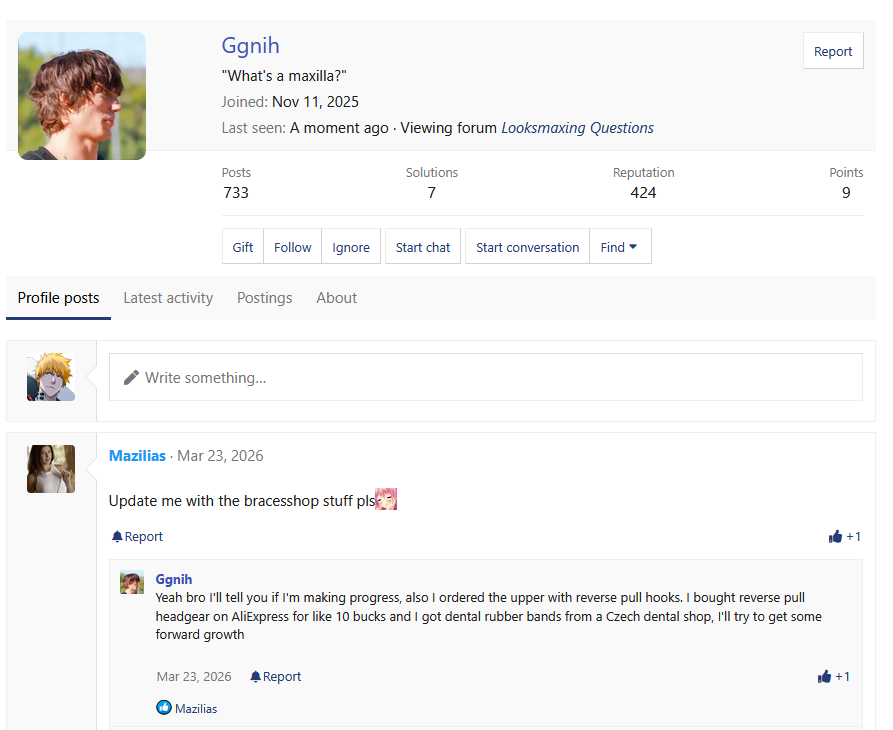Click the thumbs-up icon on Ggnih's reply
Image resolution: width=893 pixels, height=730 pixels.
[x=824, y=677]
